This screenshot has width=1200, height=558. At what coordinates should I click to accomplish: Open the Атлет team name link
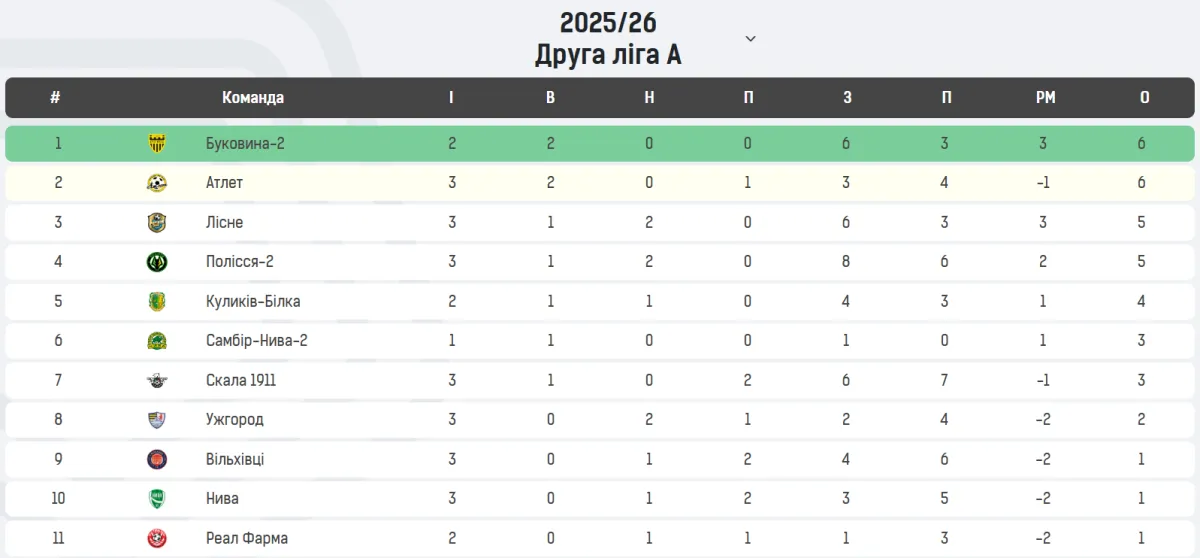(224, 183)
